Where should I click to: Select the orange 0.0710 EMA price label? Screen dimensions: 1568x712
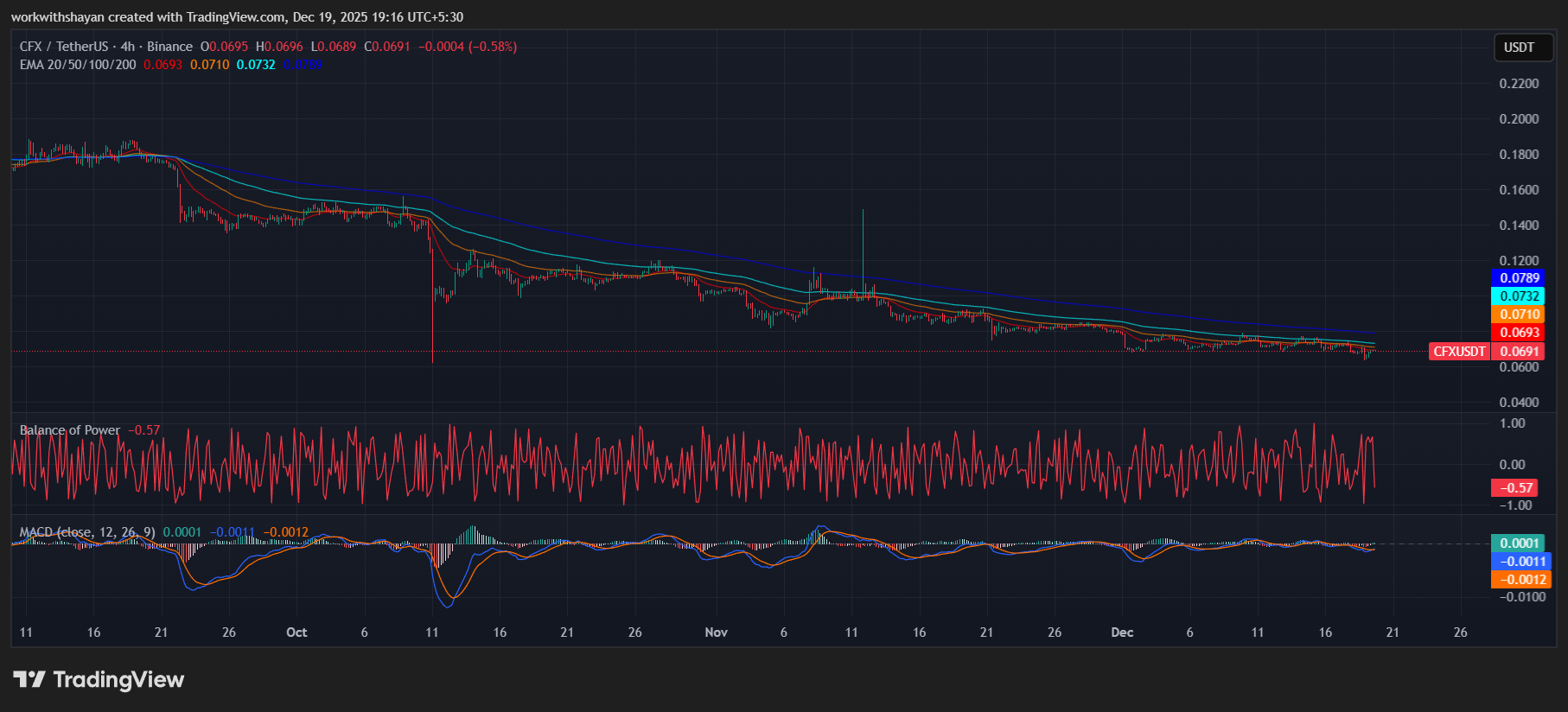click(x=1519, y=315)
